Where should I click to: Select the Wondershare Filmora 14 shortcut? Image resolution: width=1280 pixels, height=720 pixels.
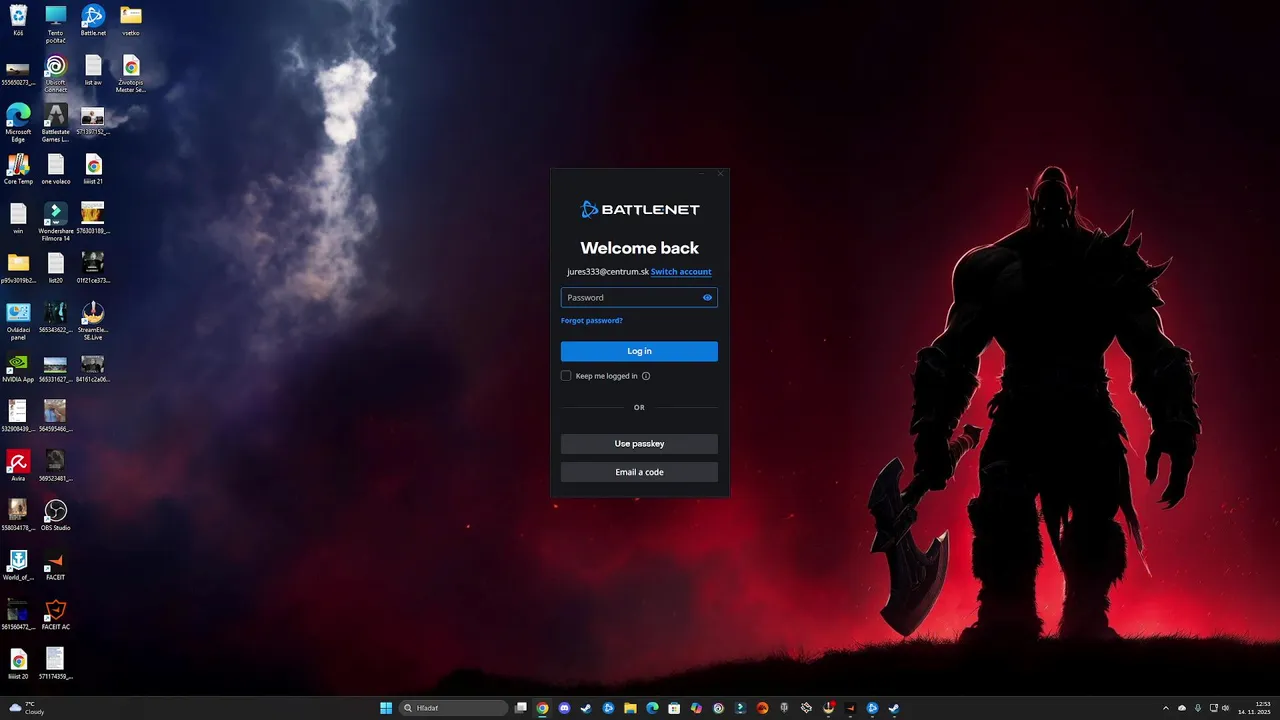pyautogui.click(x=55, y=222)
